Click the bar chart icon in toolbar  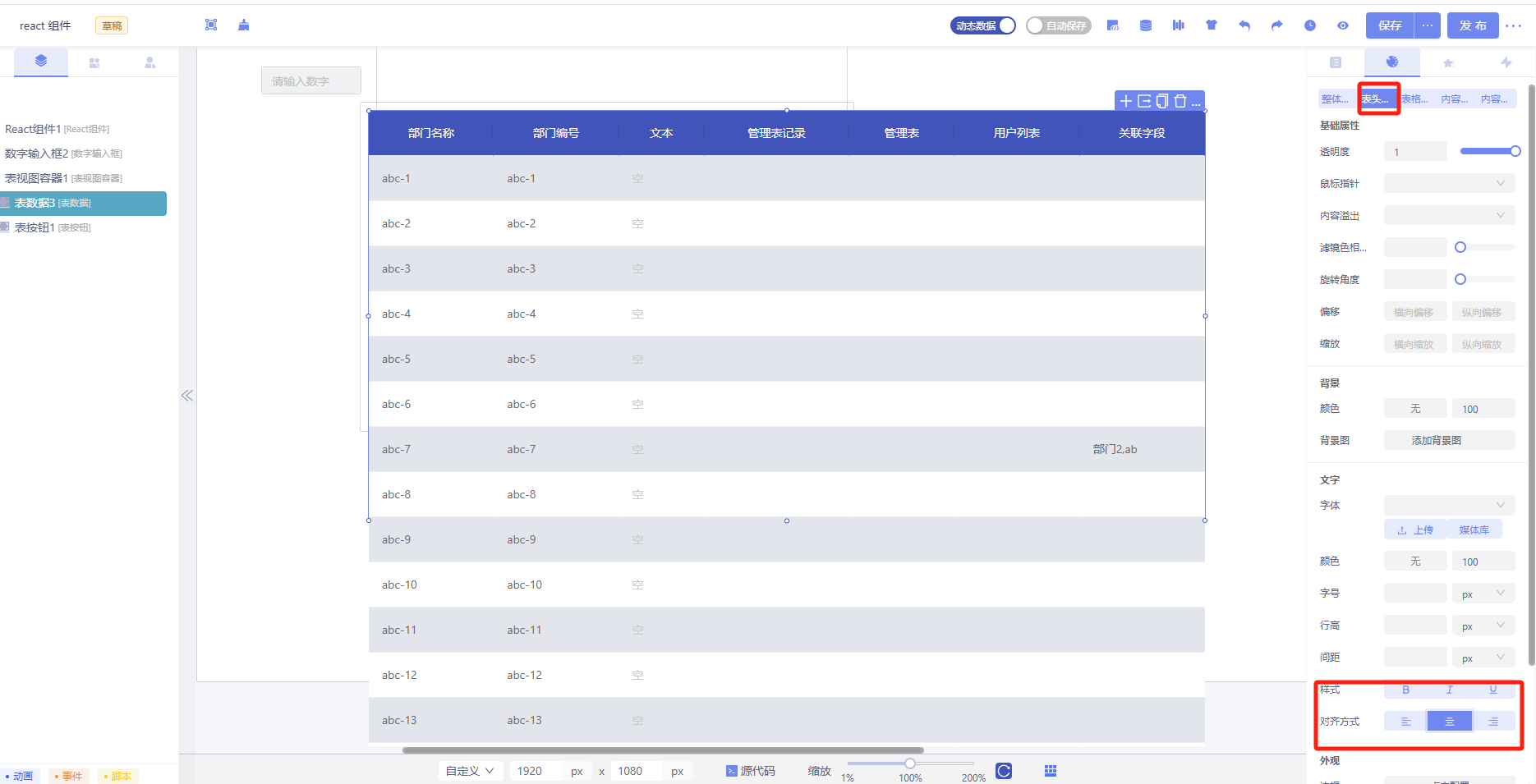click(x=1179, y=25)
